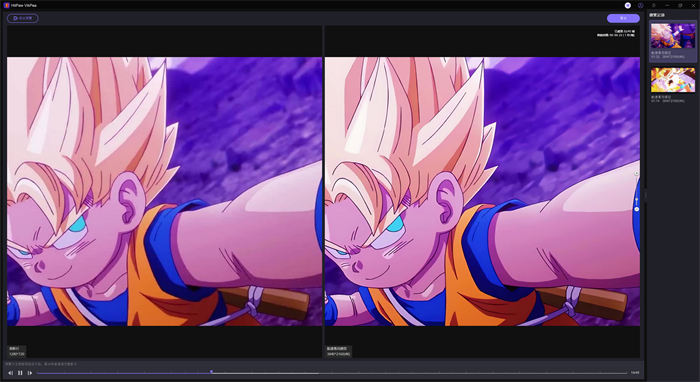The width and height of the screenshot is (700, 382).
Task: Collapse the preview records side panel
Action: (x=646, y=195)
